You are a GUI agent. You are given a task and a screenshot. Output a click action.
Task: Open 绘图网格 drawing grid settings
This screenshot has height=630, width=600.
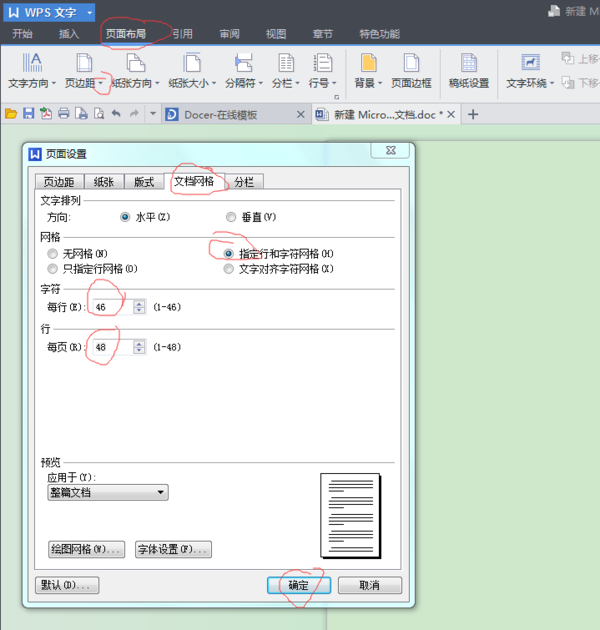(x=86, y=549)
